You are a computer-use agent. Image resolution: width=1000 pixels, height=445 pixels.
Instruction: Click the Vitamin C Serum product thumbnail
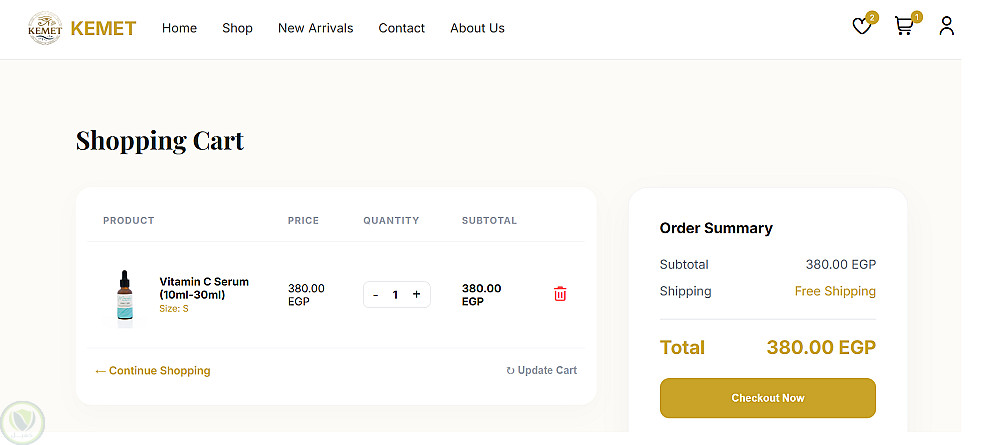[125, 297]
